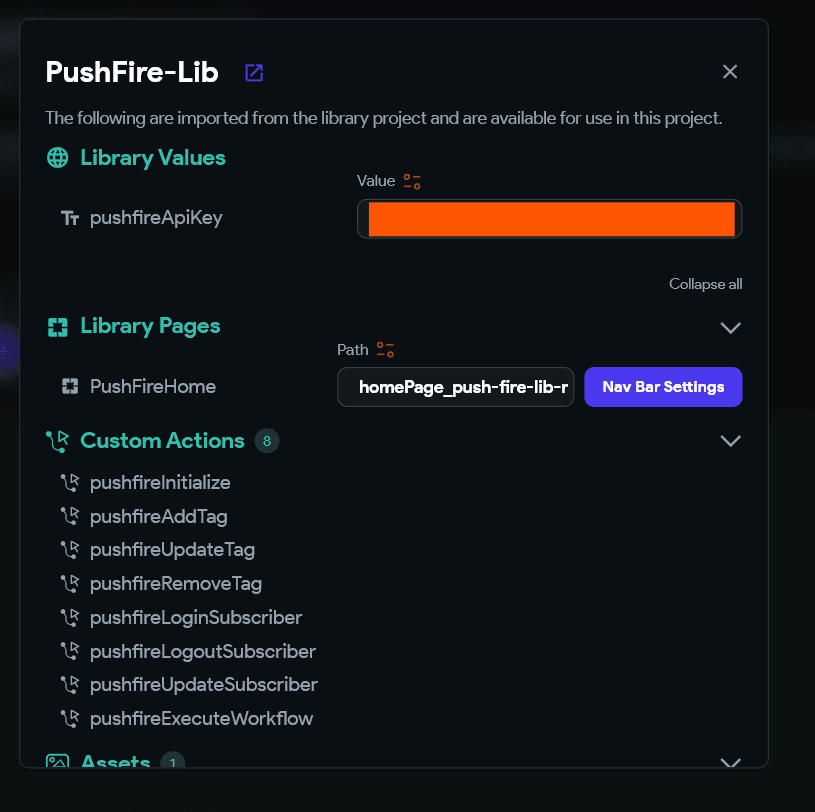
Task: Open PushFire-Lib in new tab icon
Action: coord(254,72)
